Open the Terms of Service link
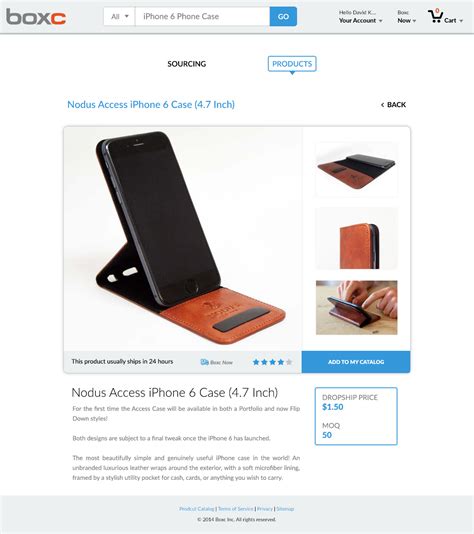Image resolution: width=474 pixels, height=534 pixels. point(236,509)
